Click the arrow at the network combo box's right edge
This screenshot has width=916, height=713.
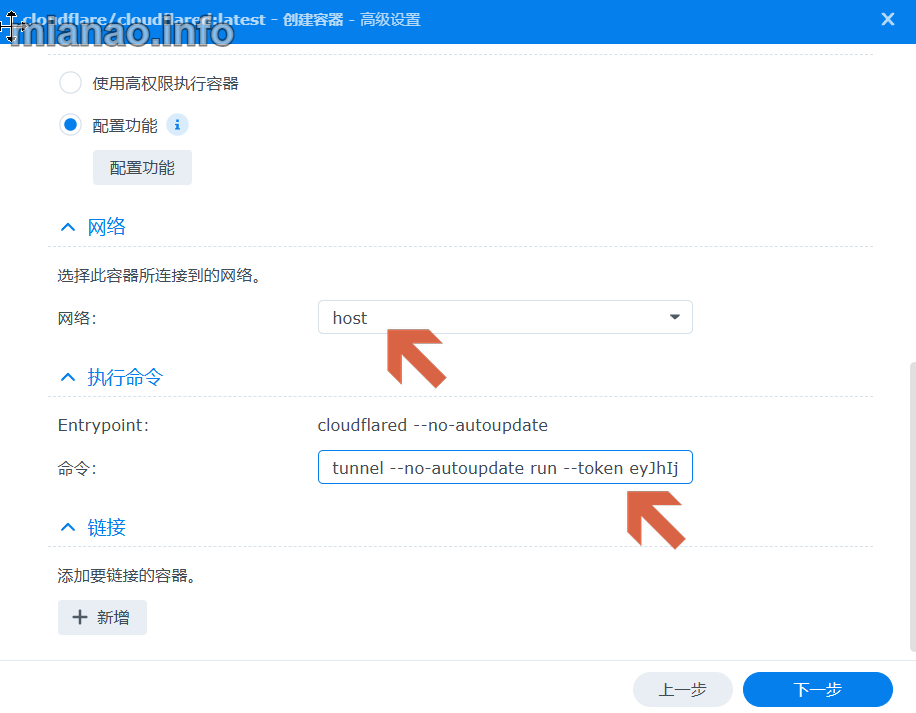(x=674, y=317)
